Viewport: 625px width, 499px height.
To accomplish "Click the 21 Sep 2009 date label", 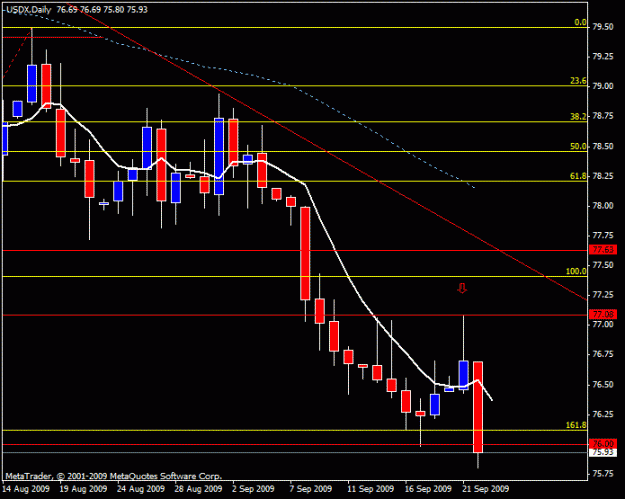I will point(486,489).
